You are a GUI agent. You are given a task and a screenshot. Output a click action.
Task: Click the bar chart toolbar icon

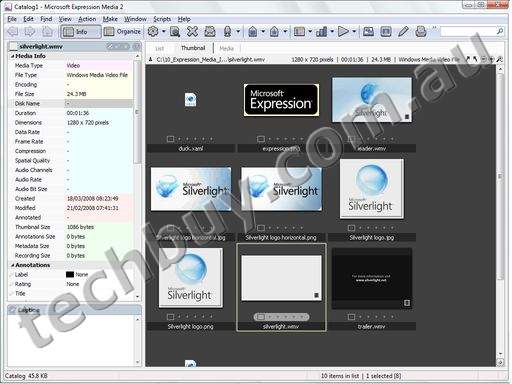tap(321, 32)
